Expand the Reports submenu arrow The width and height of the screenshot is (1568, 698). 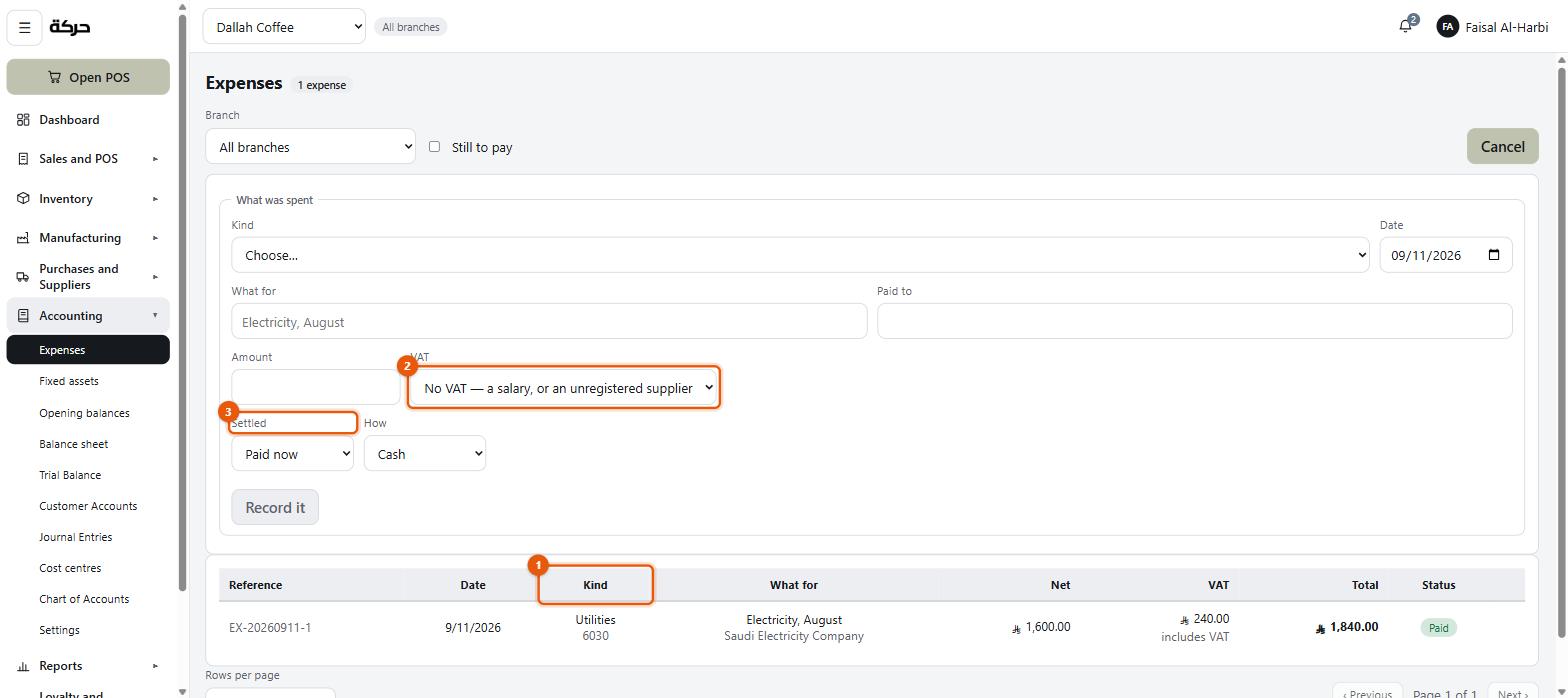(x=155, y=666)
